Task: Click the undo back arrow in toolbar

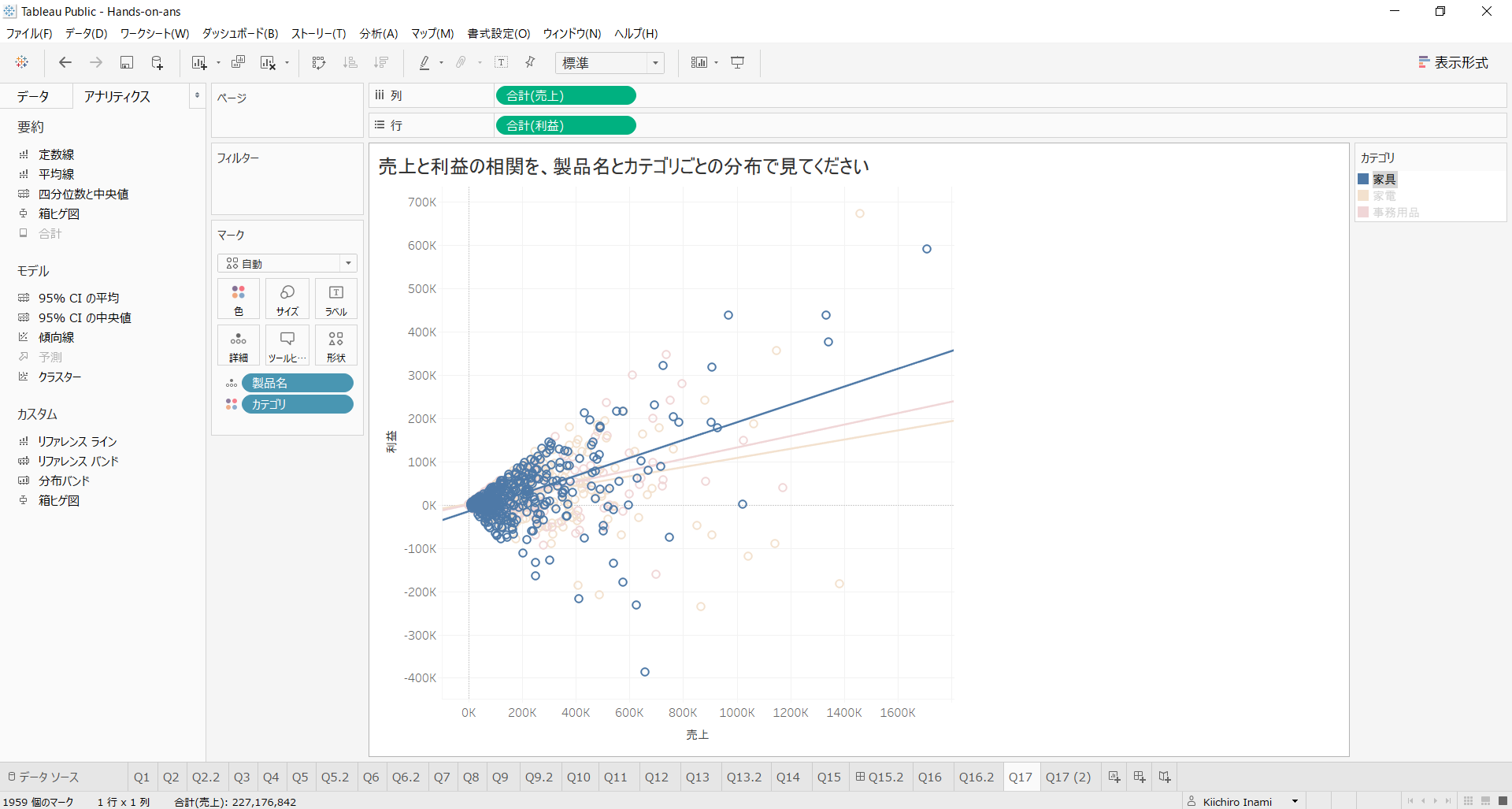Action: pyautogui.click(x=65, y=62)
